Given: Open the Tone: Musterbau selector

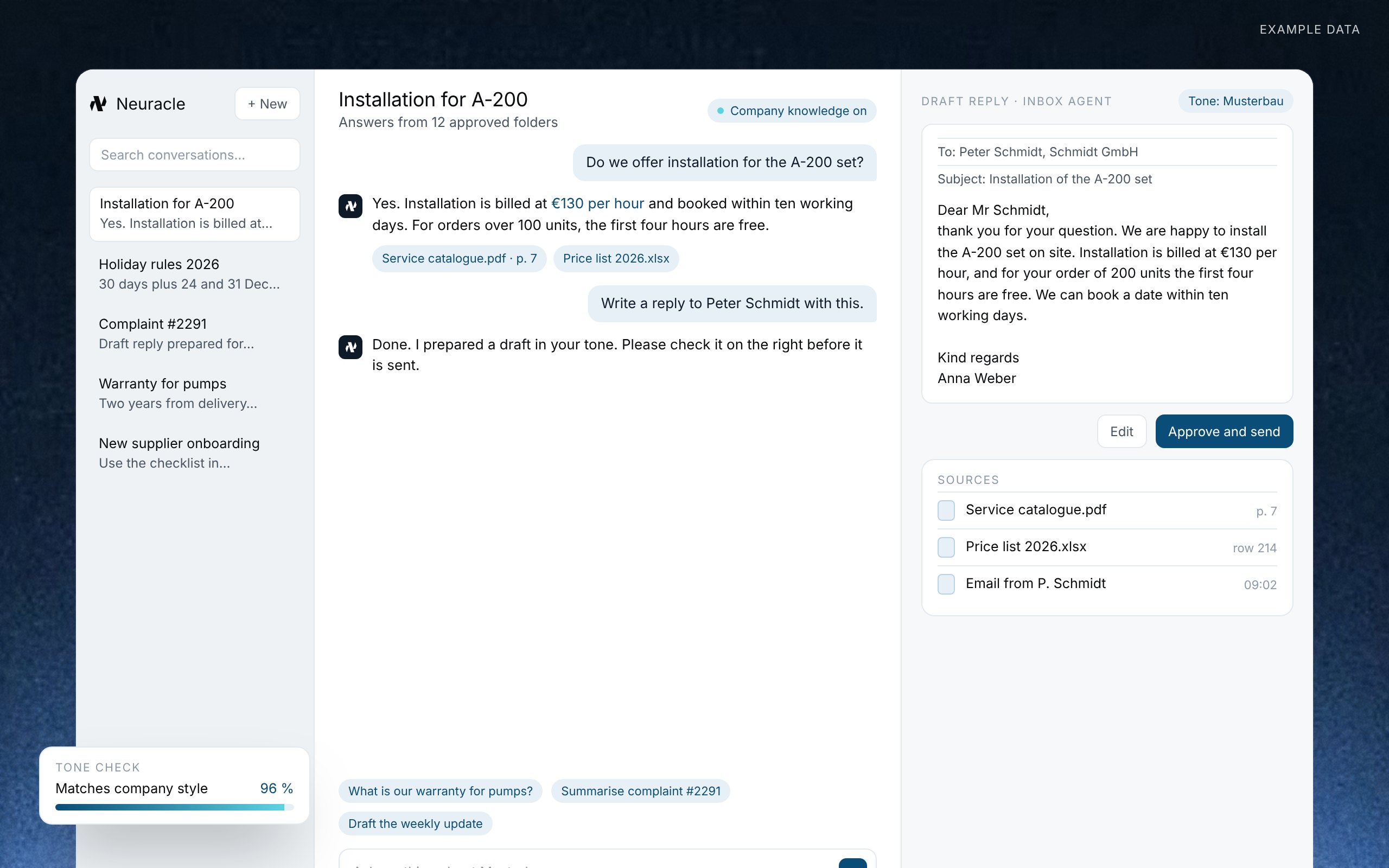Looking at the screenshot, I should pyautogui.click(x=1235, y=101).
